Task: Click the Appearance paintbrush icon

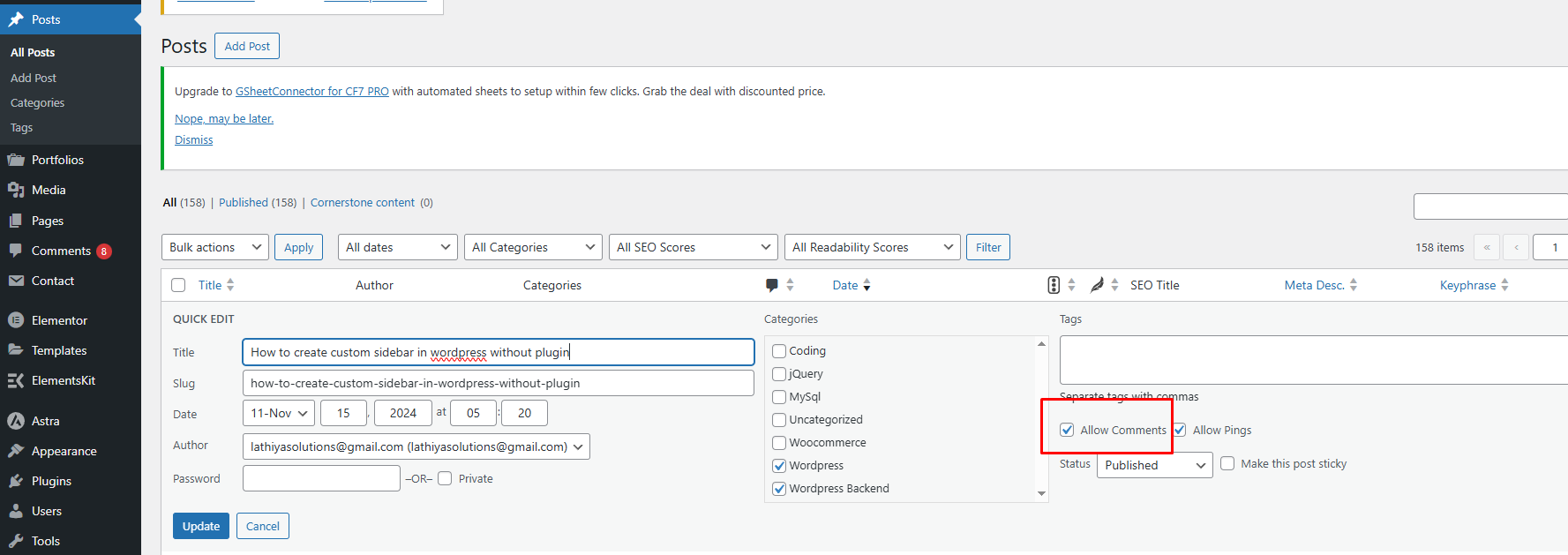Action: coord(16,451)
